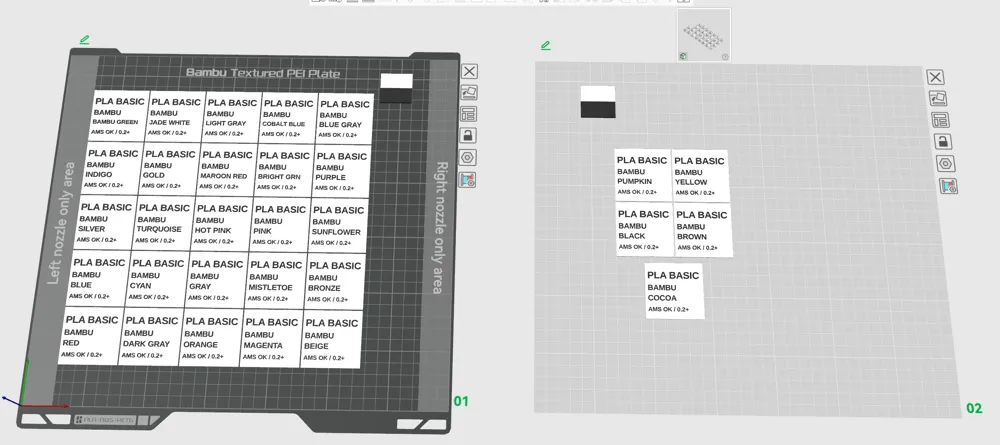Click the green icon on the thumbnail

pyautogui.click(x=683, y=56)
